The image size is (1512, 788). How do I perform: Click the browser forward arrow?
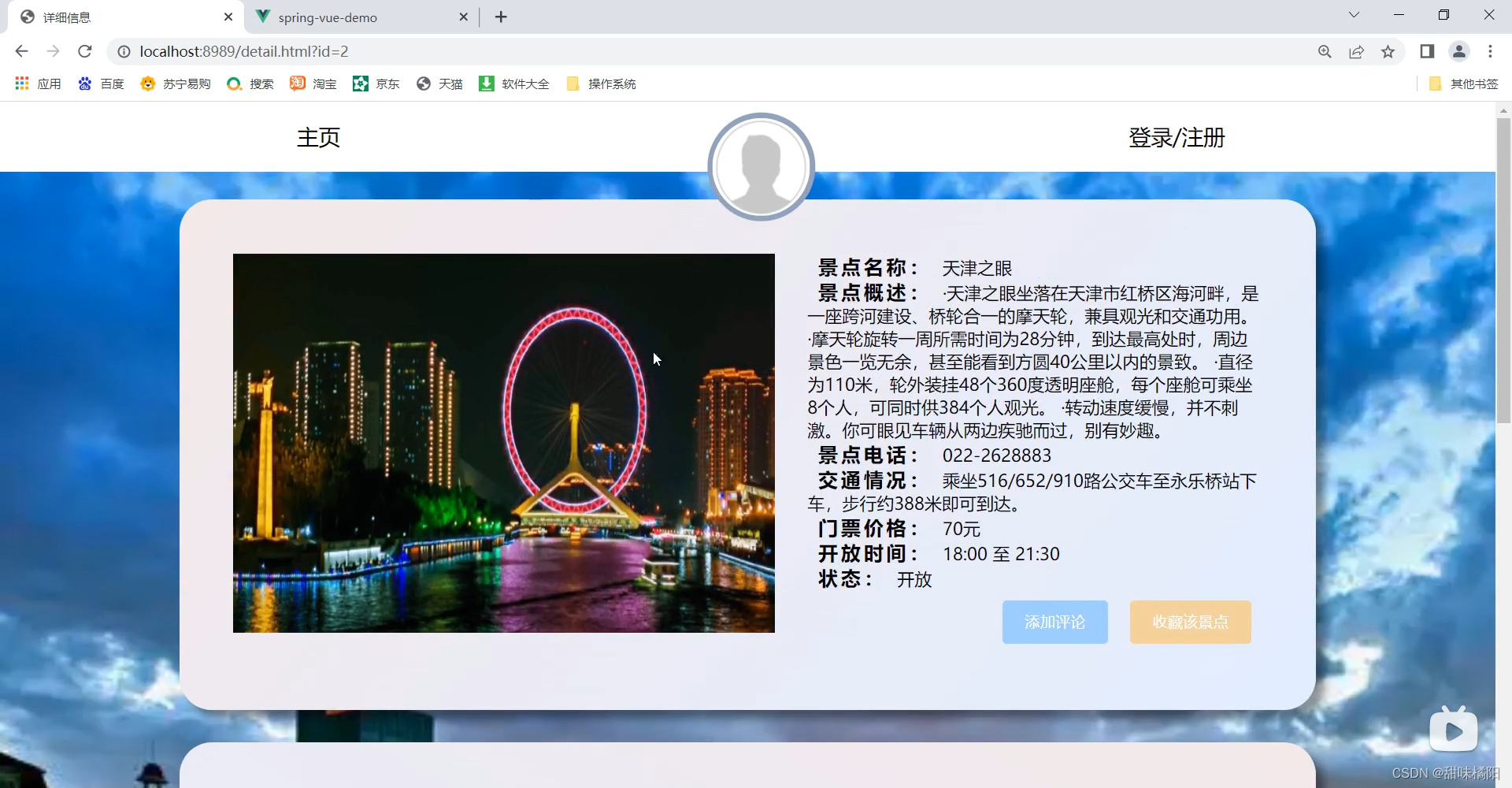pyautogui.click(x=53, y=51)
